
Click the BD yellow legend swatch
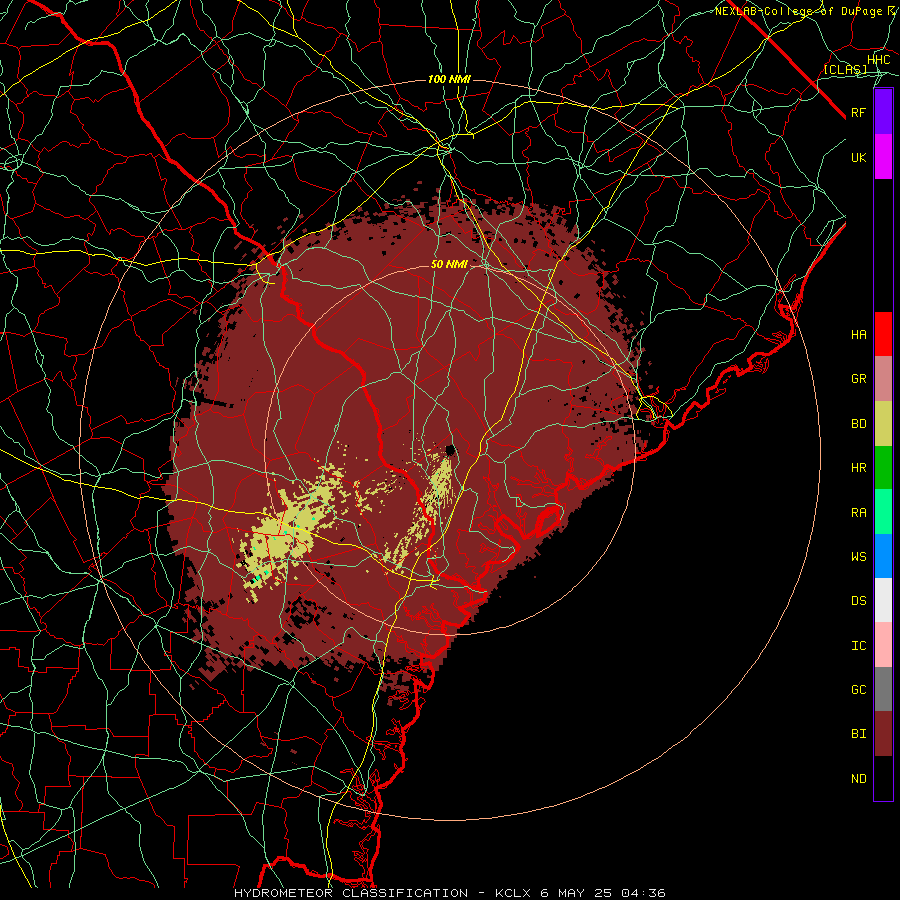coord(883,423)
